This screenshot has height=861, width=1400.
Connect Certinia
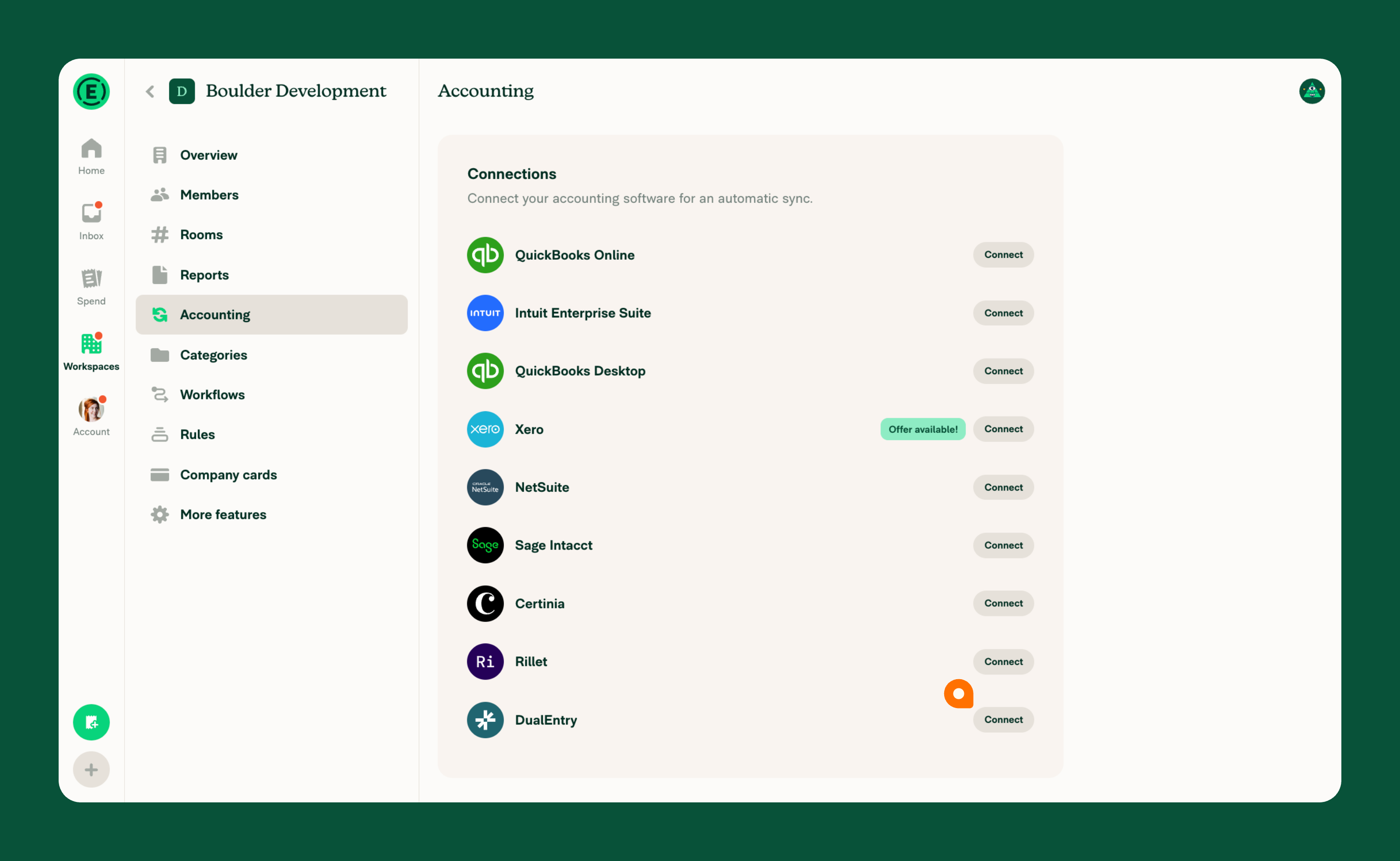coord(1003,603)
